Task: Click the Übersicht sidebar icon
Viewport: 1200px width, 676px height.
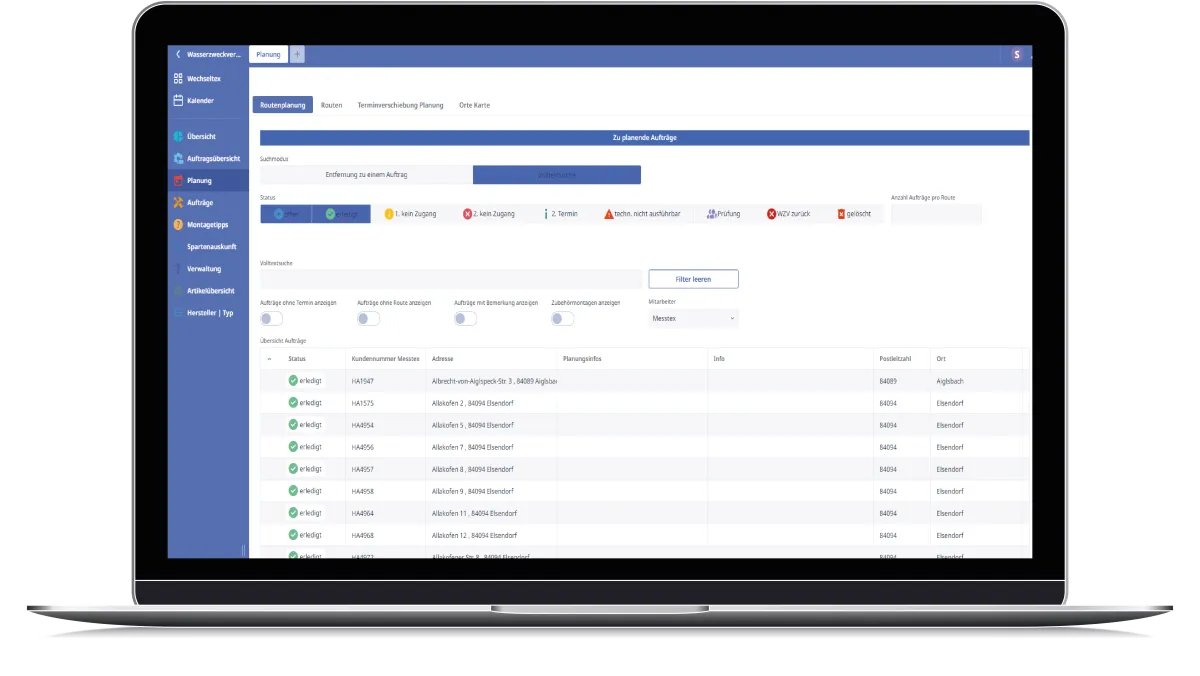Action: [181, 136]
